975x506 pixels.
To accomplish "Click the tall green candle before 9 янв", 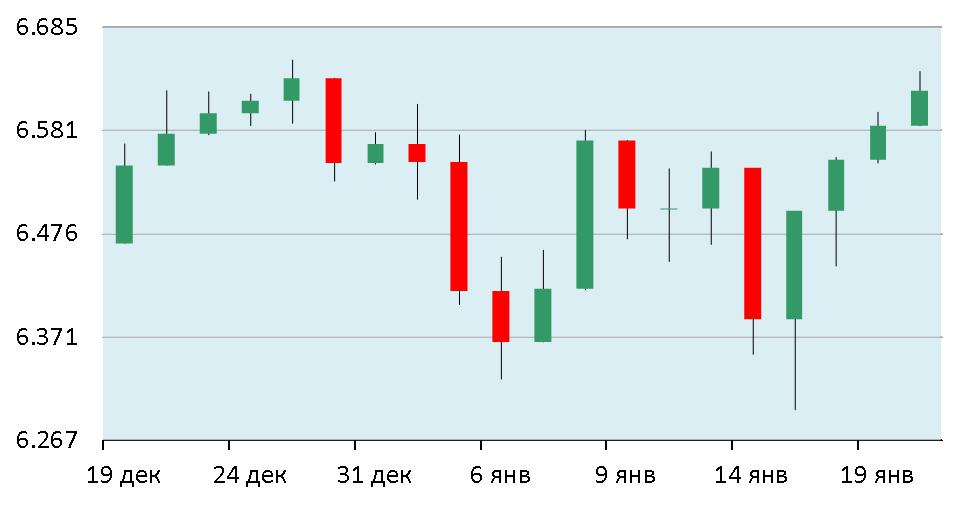I will (585, 214).
